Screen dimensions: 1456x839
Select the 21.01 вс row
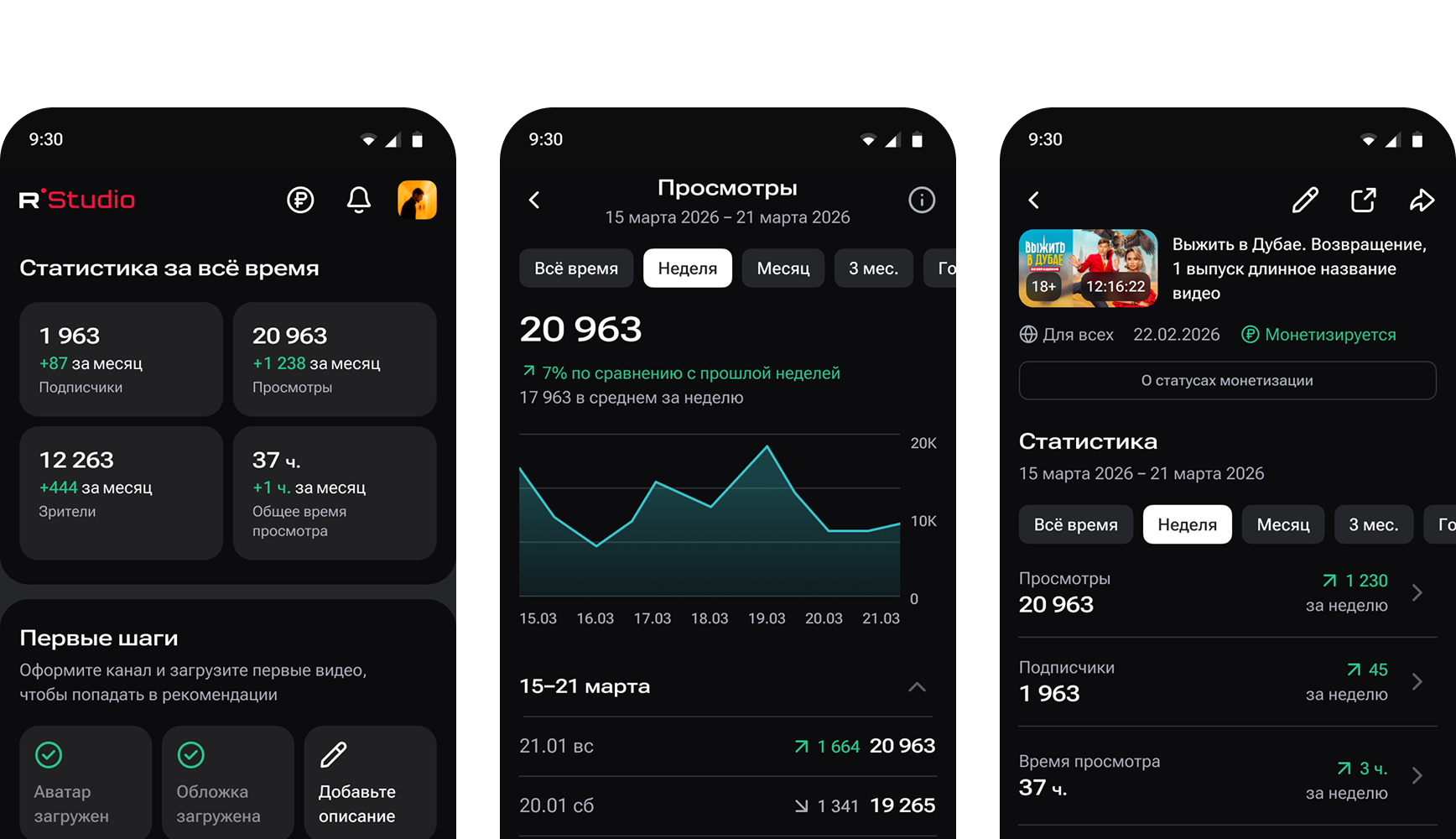click(727, 746)
